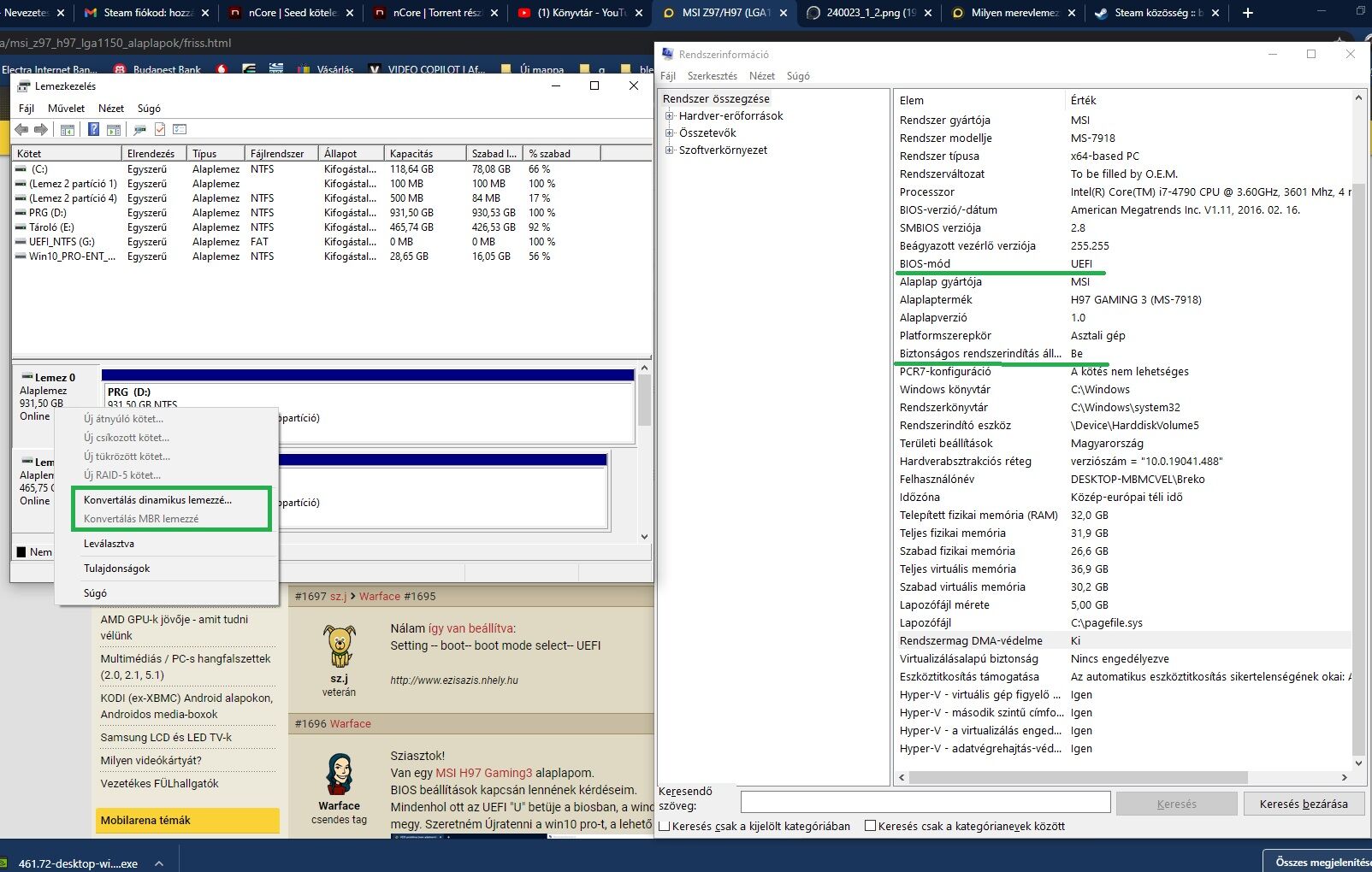Open 'Samsung LCD és LED TV-k' link
This screenshot has height=872, width=1372.
tap(166, 737)
